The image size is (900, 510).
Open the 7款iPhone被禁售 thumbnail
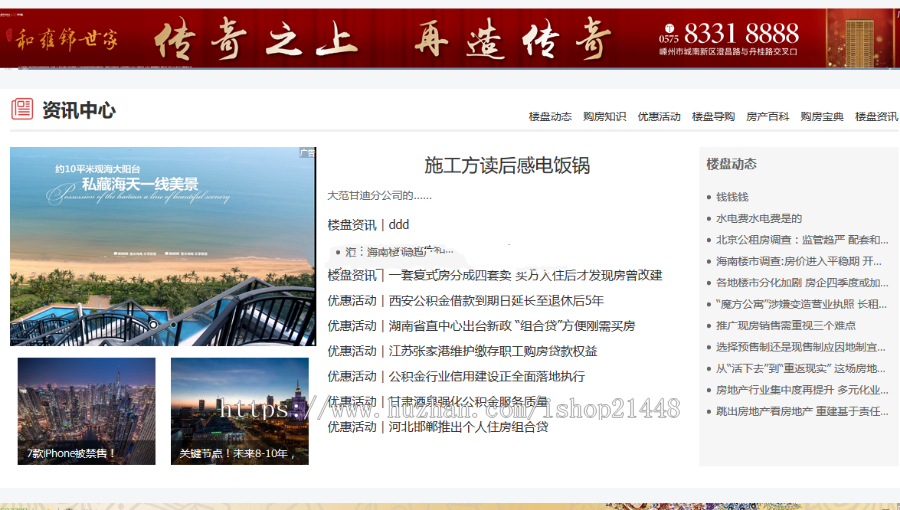click(x=87, y=411)
